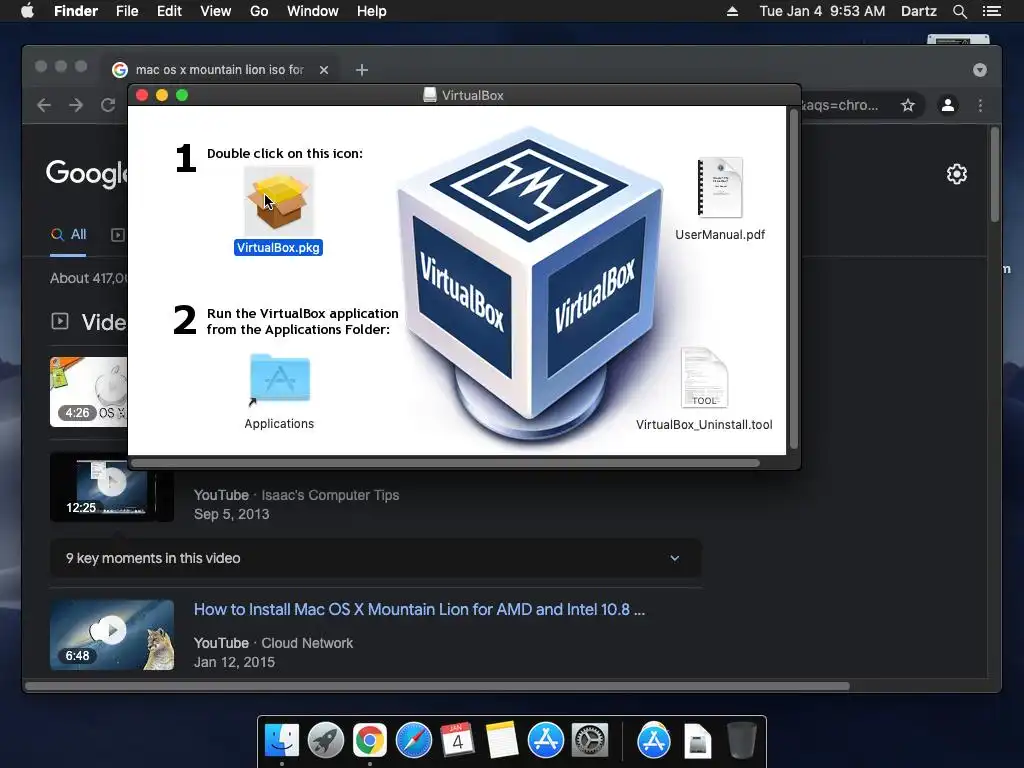Screen dimensions: 1024x768
Task: Click the Google logo in Chrome
Action: pos(87,173)
